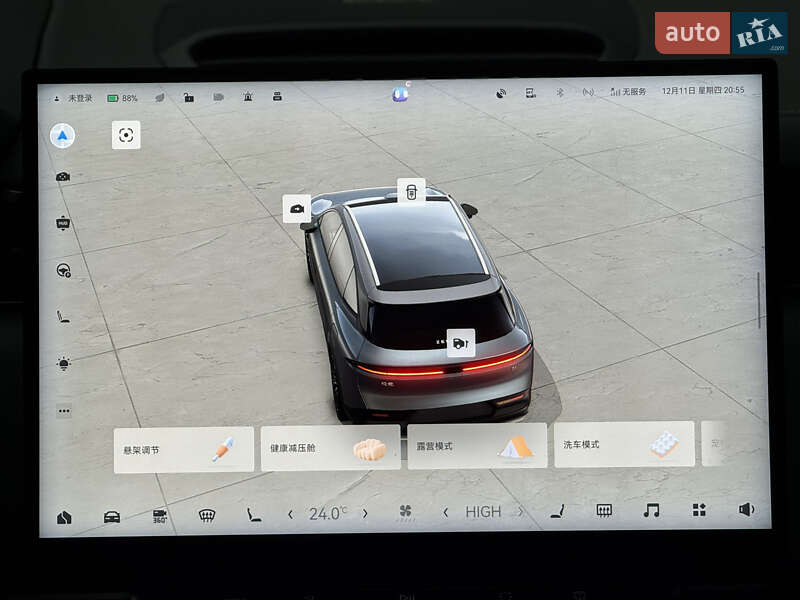
Task: Toggle rear window defrost
Action: click(x=604, y=511)
